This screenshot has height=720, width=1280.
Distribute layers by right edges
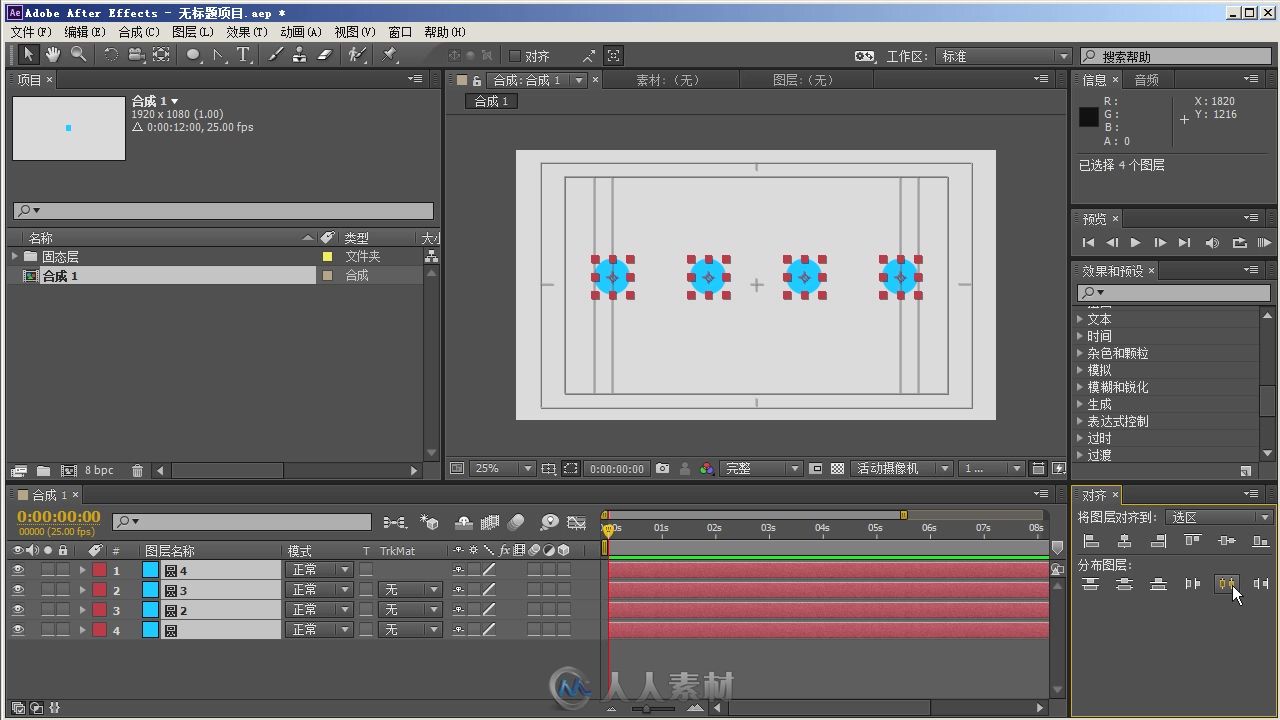pyautogui.click(x=1261, y=584)
